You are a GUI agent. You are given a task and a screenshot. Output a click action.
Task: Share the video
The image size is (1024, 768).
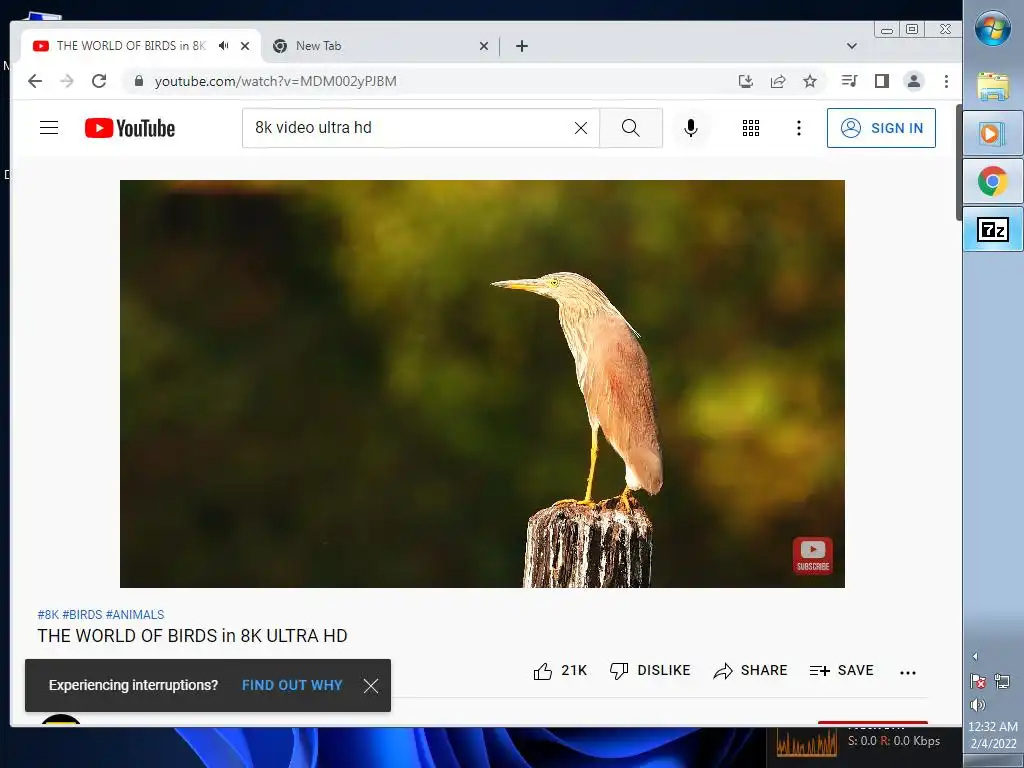pyautogui.click(x=750, y=671)
